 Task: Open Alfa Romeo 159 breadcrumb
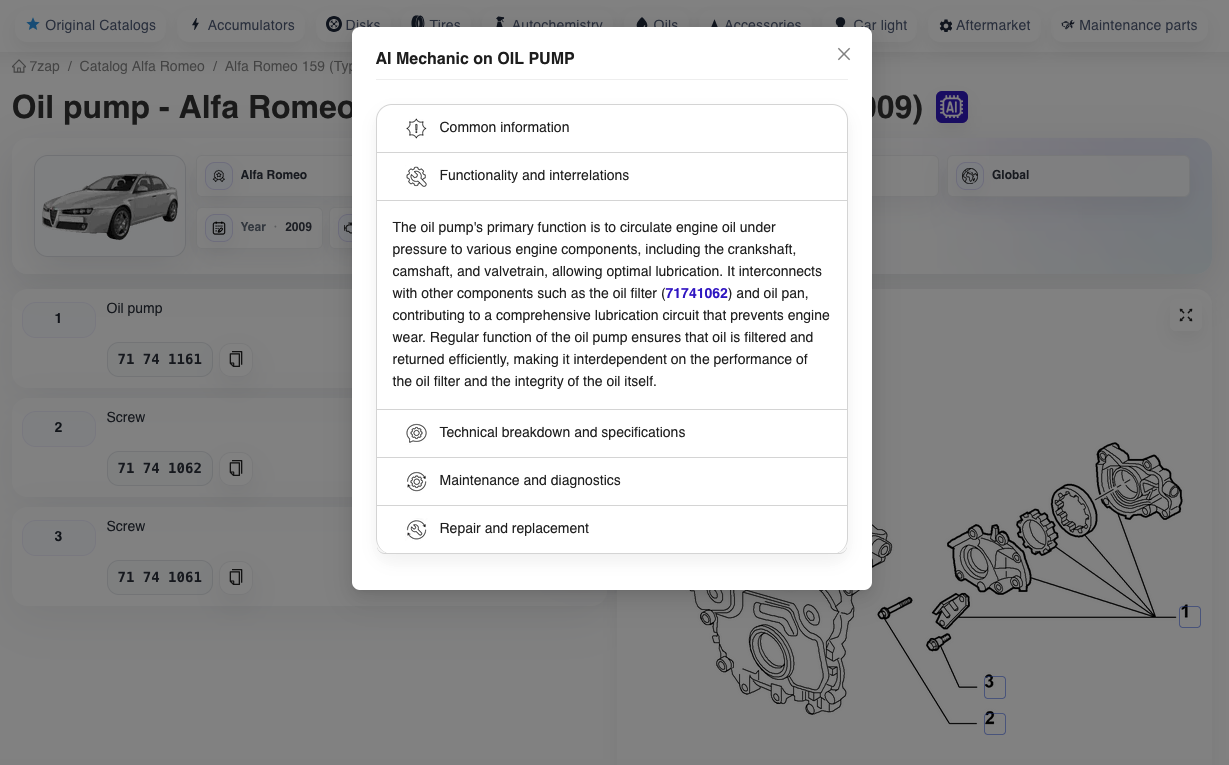click(288, 66)
